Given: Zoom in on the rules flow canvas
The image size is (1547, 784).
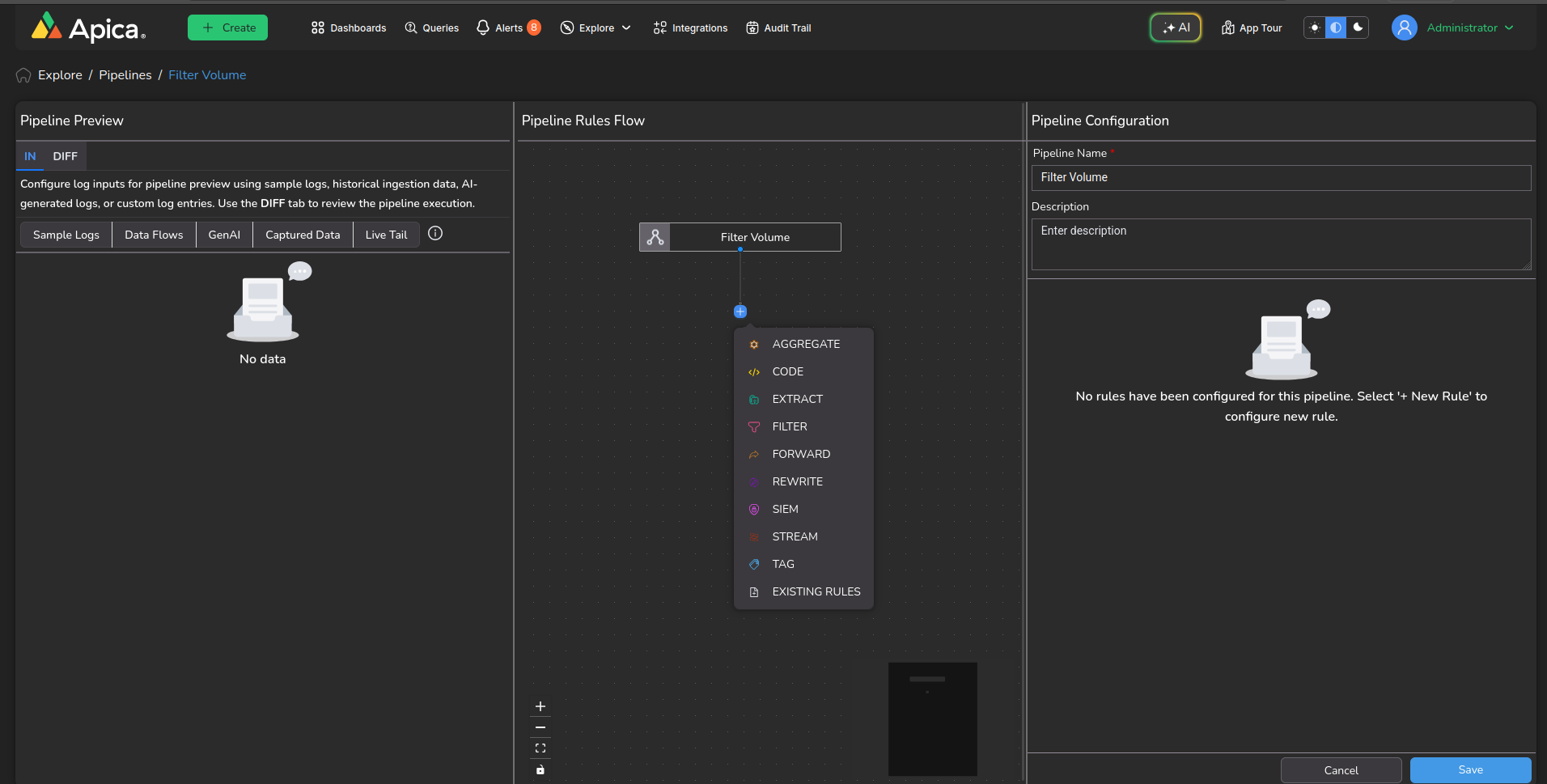Looking at the screenshot, I should [540, 706].
